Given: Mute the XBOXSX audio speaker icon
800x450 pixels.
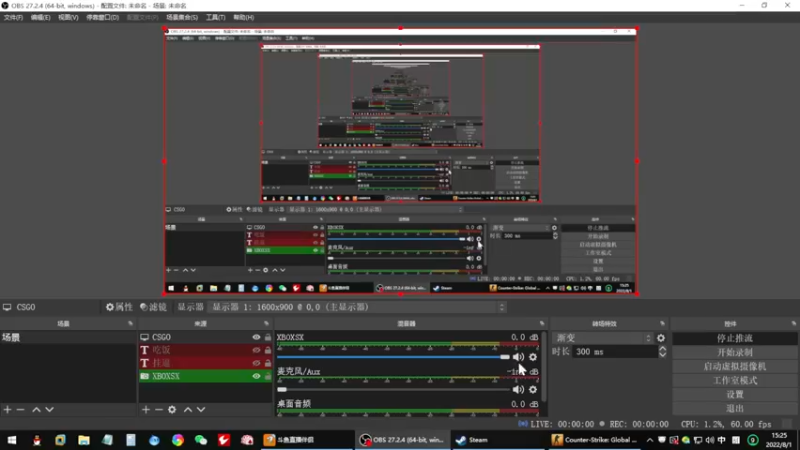Looking at the screenshot, I should [518, 357].
